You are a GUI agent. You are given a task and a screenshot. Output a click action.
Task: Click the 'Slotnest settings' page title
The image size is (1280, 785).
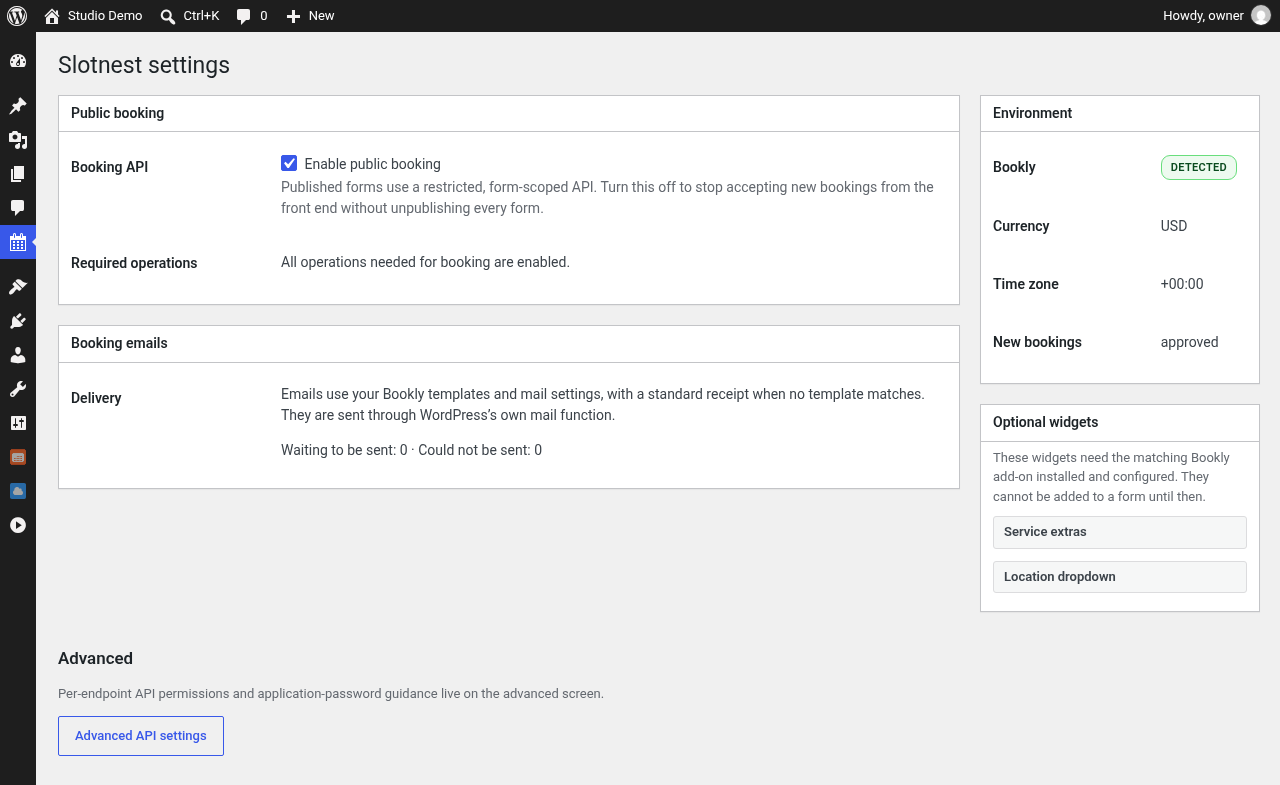[144, 65]
